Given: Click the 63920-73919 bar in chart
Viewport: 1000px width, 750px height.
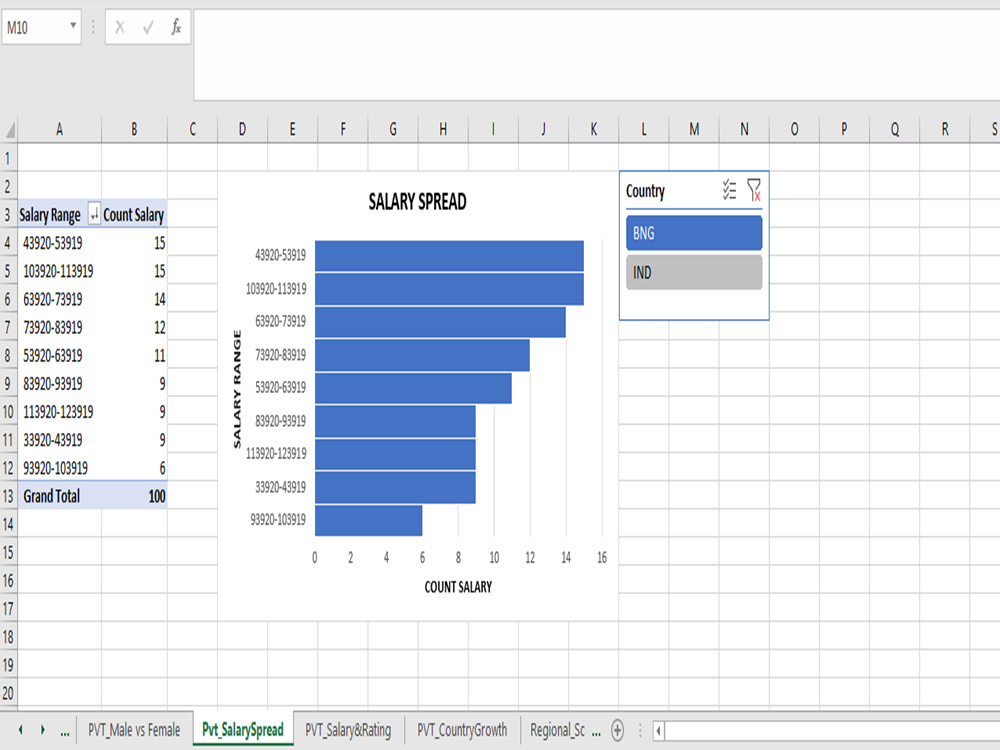Looking at the screenshot, I should (440, 322).
